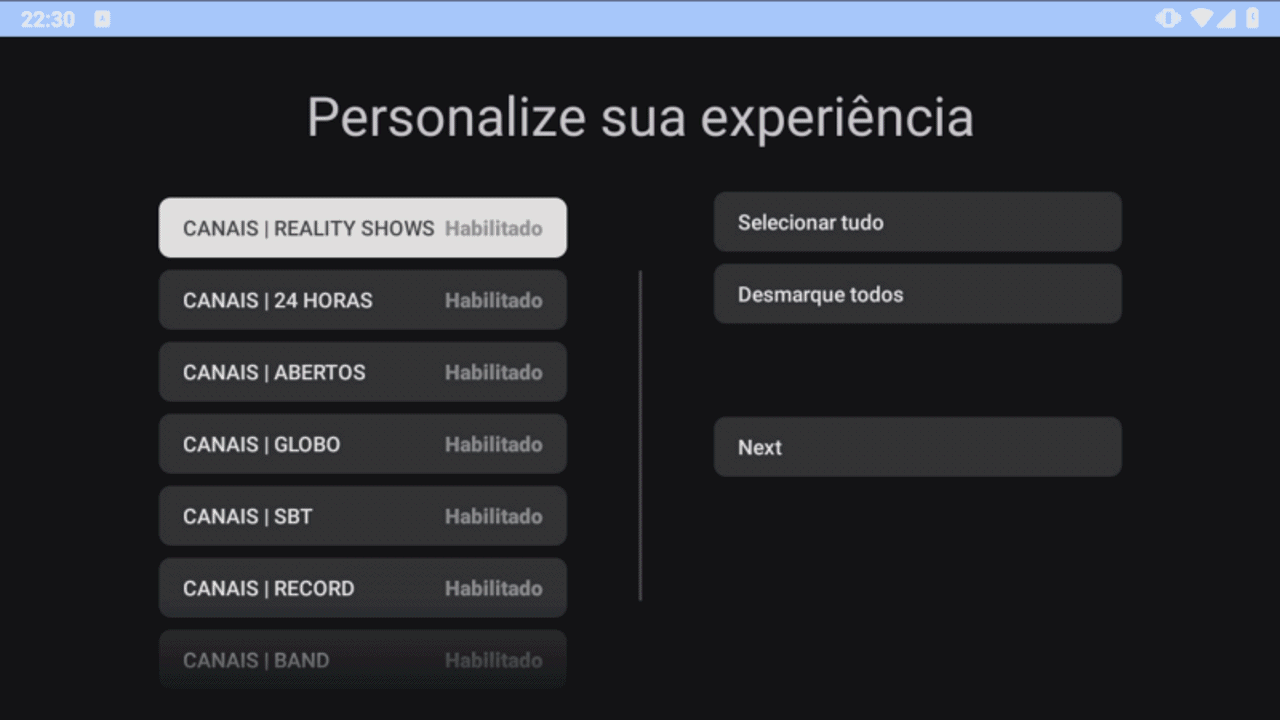Viewport: 1280px width, 720px height.
Task: Toggle the CANAIS | RECORD category
Action: (363, 588)
